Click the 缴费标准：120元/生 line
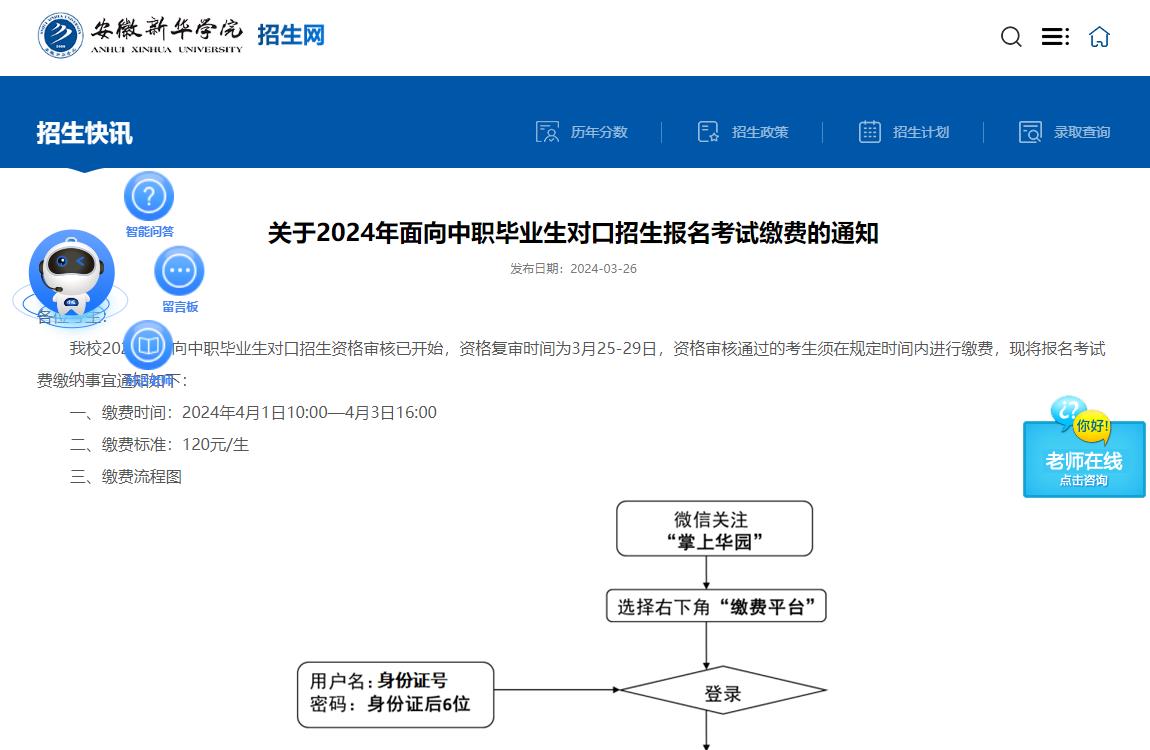The width and height of the screenshot is (1150, 750). (159, 445)
